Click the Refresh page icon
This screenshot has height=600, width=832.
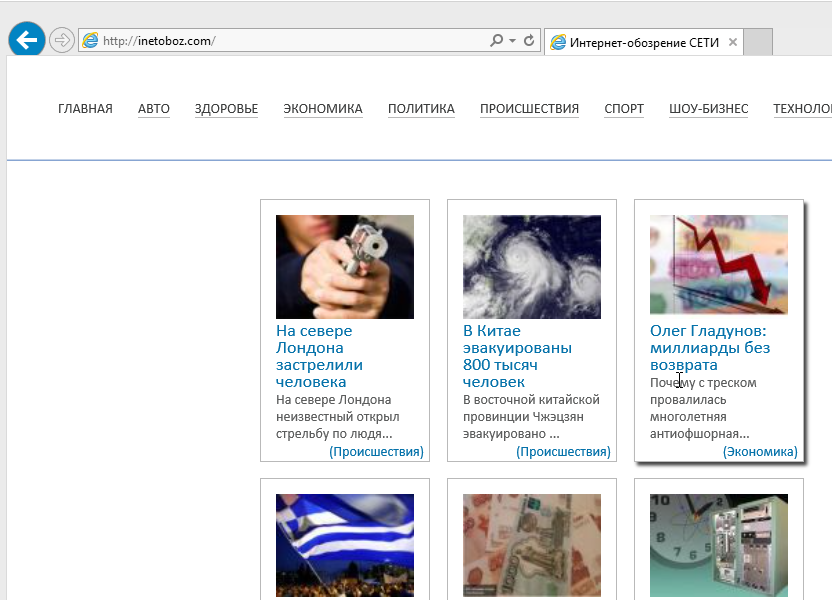529,40
